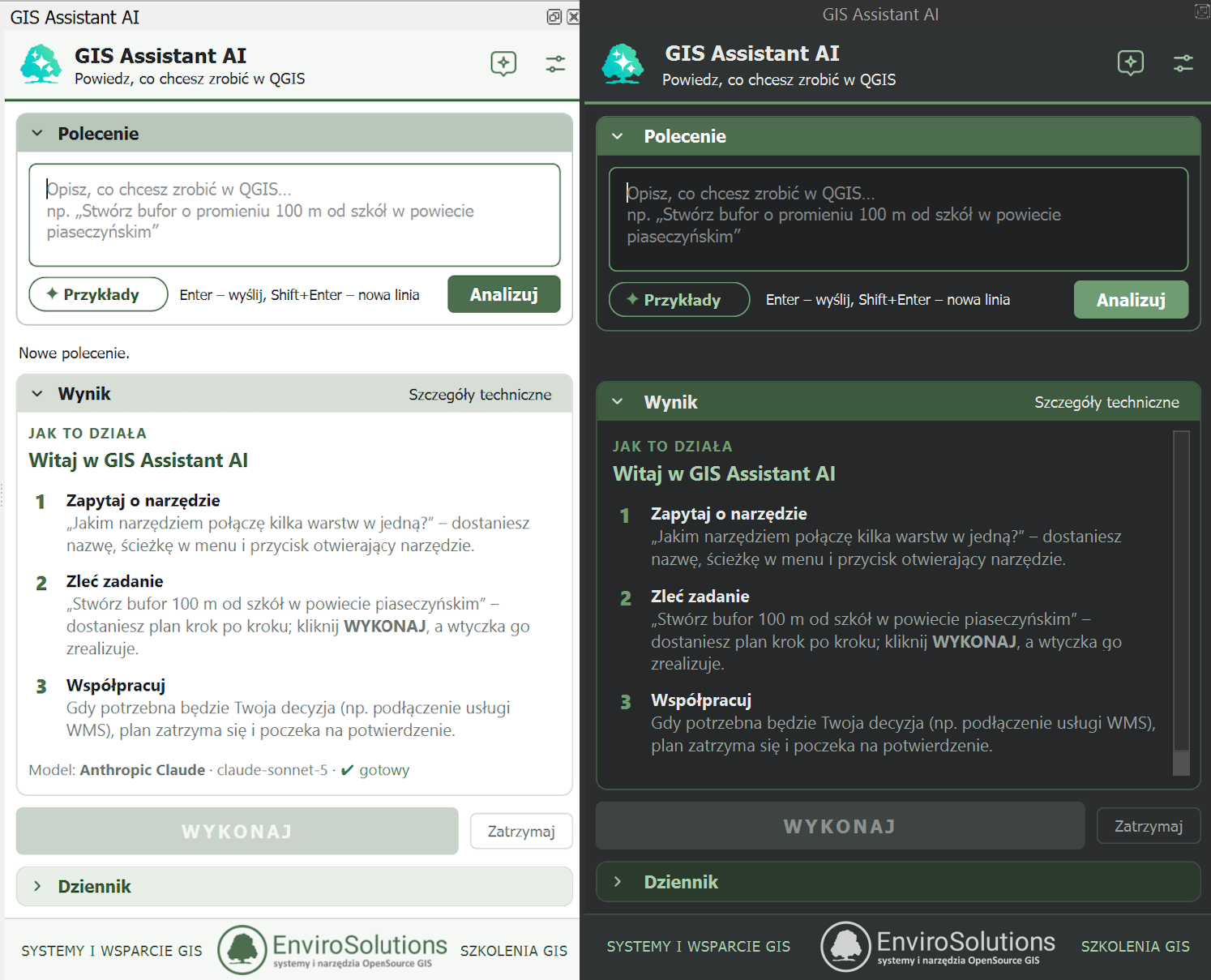Viewport: 1211px width, 980px height.
Task: Expand the Dziennik section in light panel
Action: [x=37, y=887]
